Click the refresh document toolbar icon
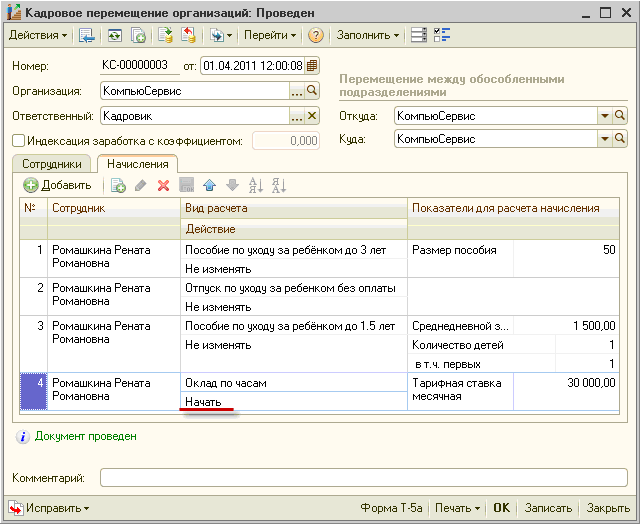Image resolution: width=640 pixels, height=524 pixels. 115,36
